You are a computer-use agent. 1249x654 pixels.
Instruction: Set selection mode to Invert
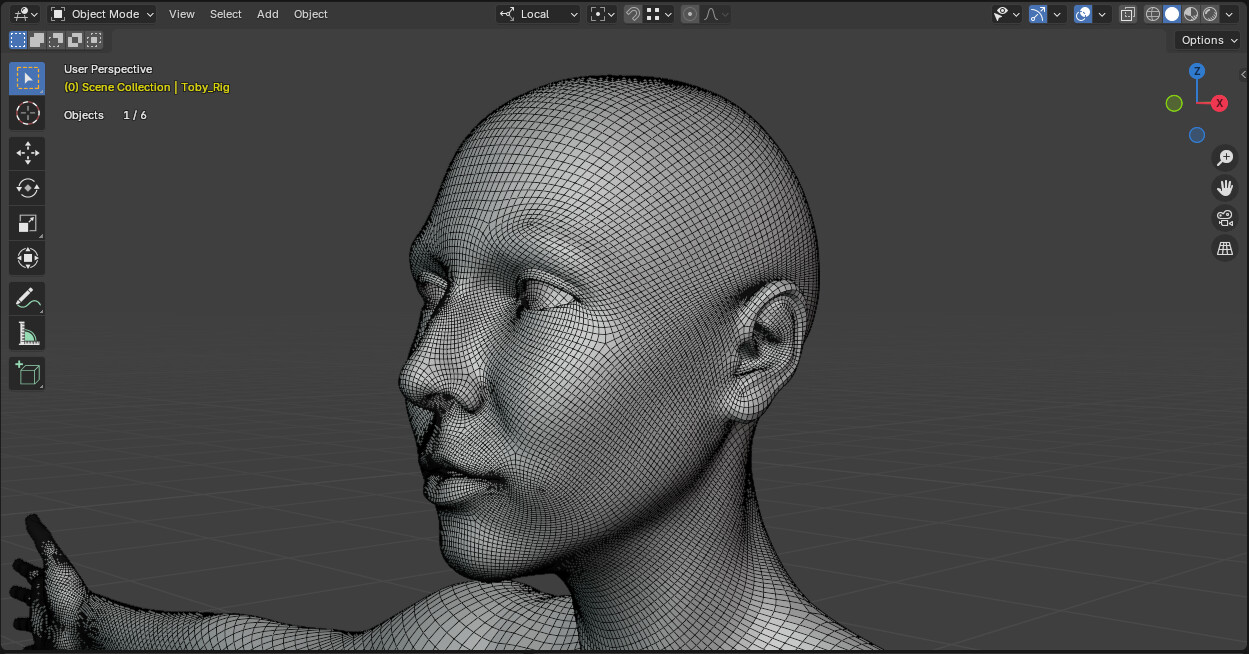(x=75, y=40)
